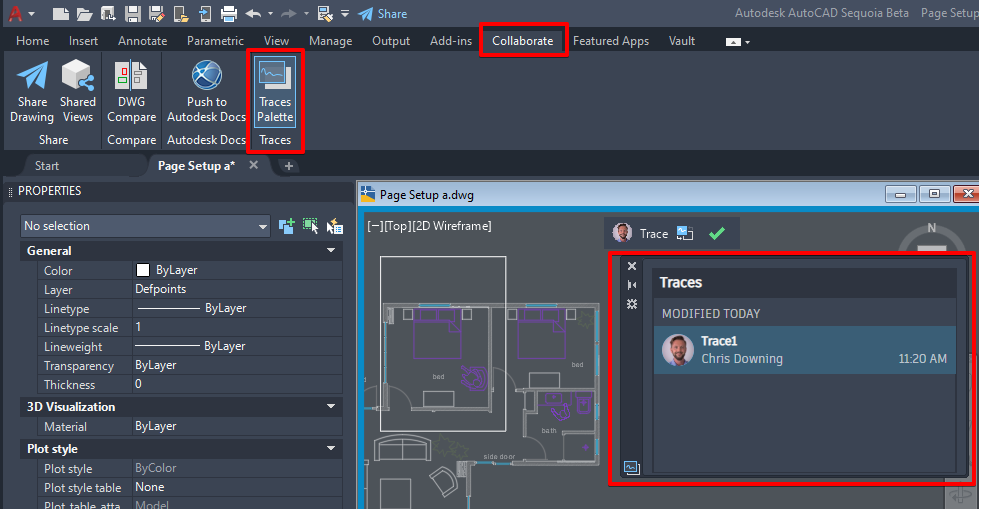981x509 pixels.
Task: Toggle ribbon minimize state button
Action: point(733,42)
